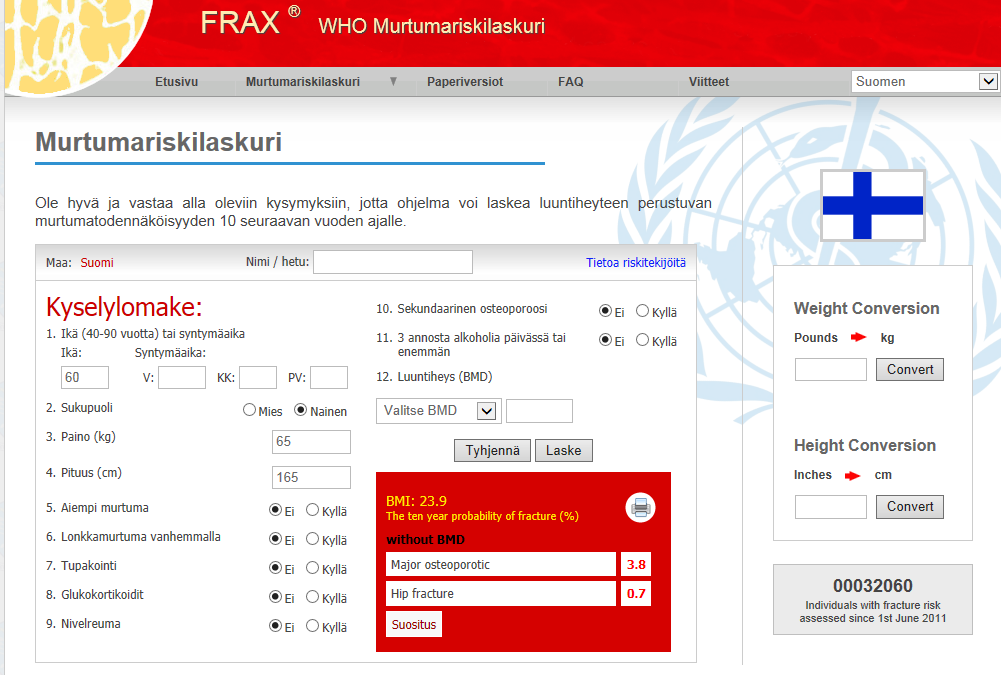Click Convert under Height Conversion

(910, 506)
